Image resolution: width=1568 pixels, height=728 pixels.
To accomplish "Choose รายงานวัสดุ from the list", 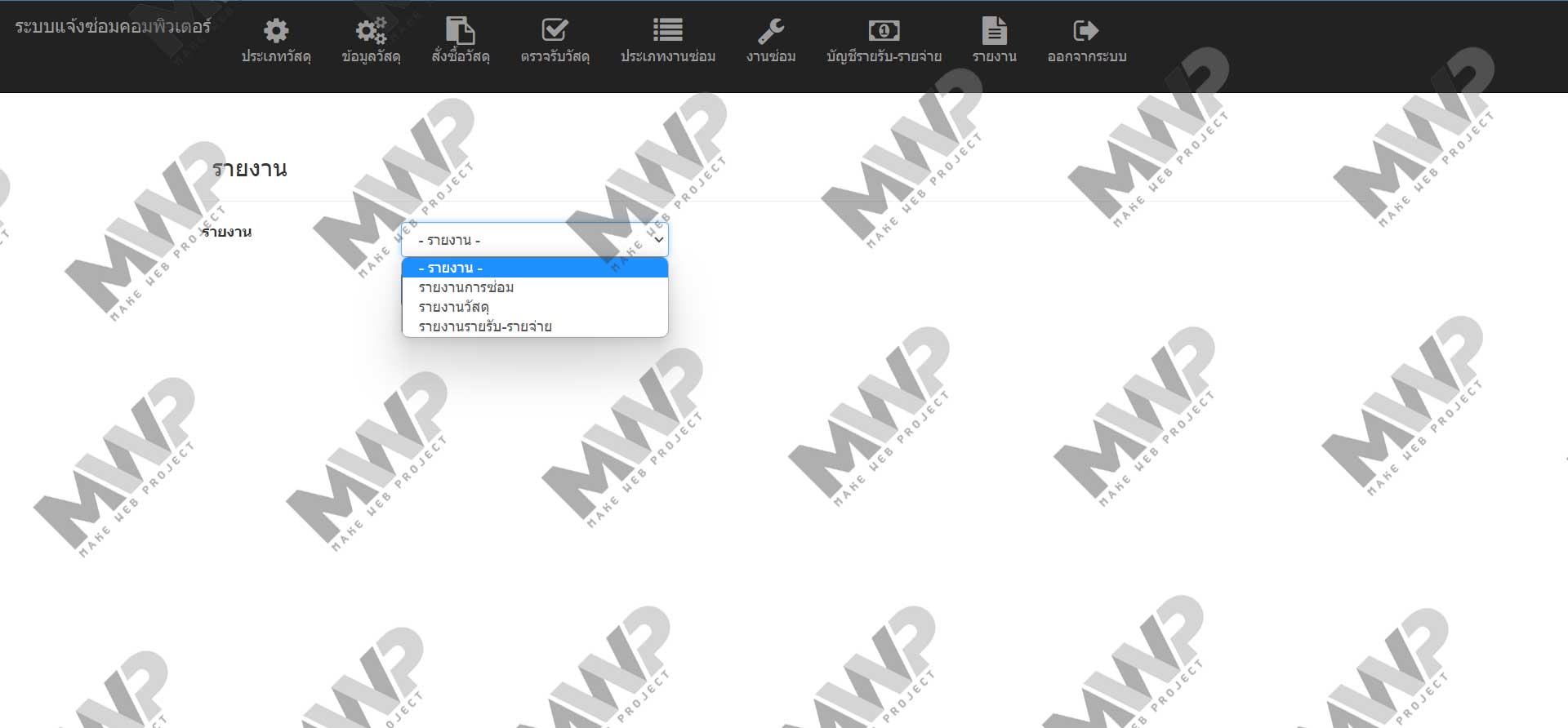I will tap(535, 307).
